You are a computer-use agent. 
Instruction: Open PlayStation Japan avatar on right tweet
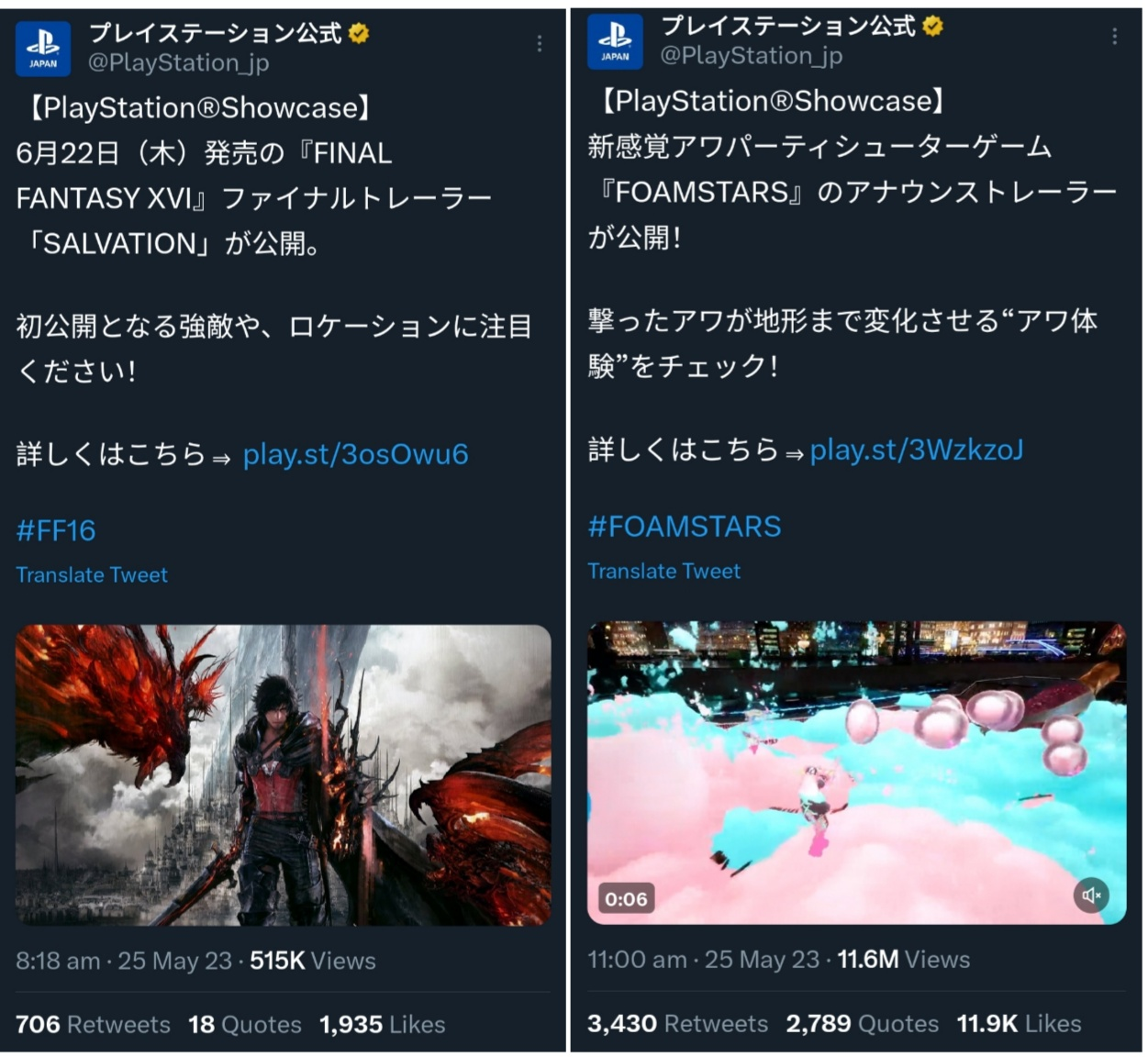click(x=615, y=41)
